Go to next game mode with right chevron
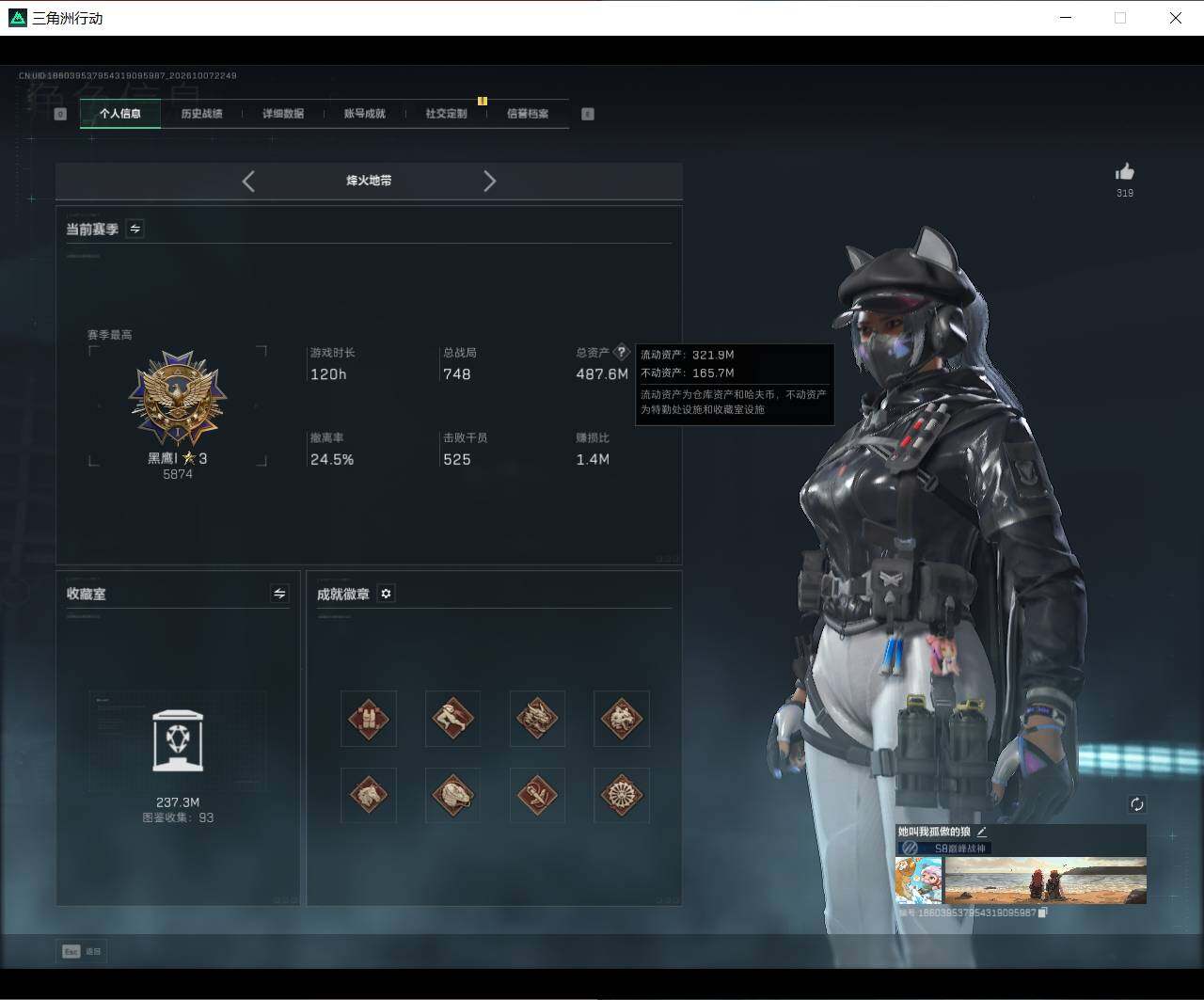Screen dimensions: 1204x1000 coord(489,182)
